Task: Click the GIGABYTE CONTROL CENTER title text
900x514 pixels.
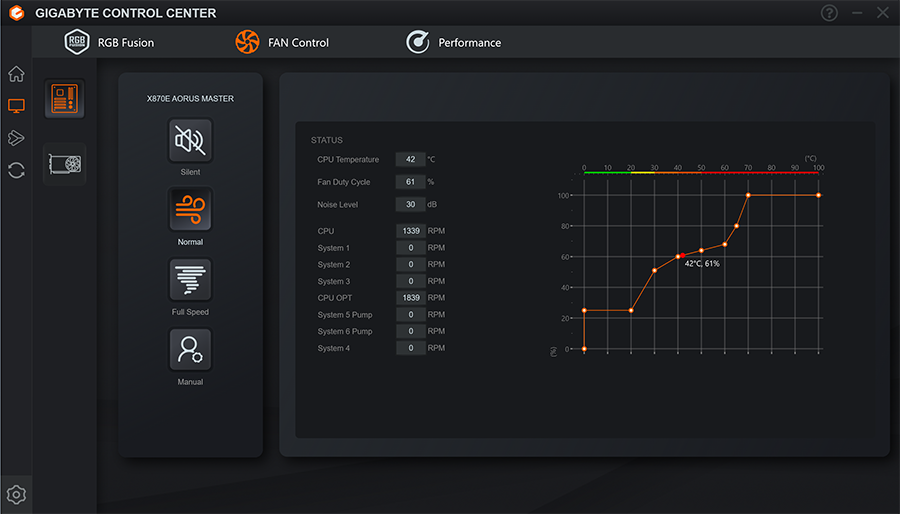Action: click(x=126, y=13)
